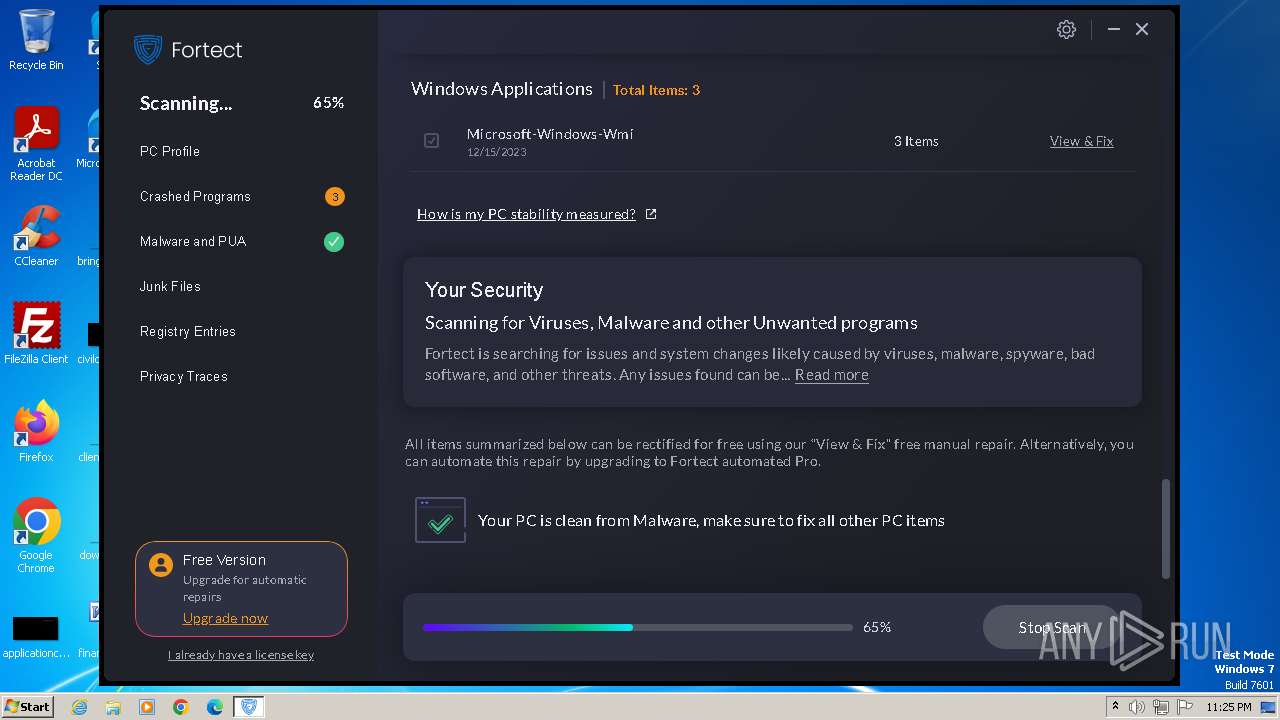Click external link icon beside PC stability question
1280x720 pixels.
point(651,214)
